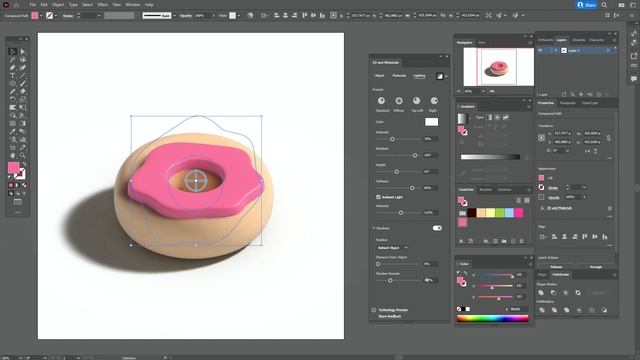640x360 pixels.
Task: Turn off the Shadows switch
Action: [437, 228]
